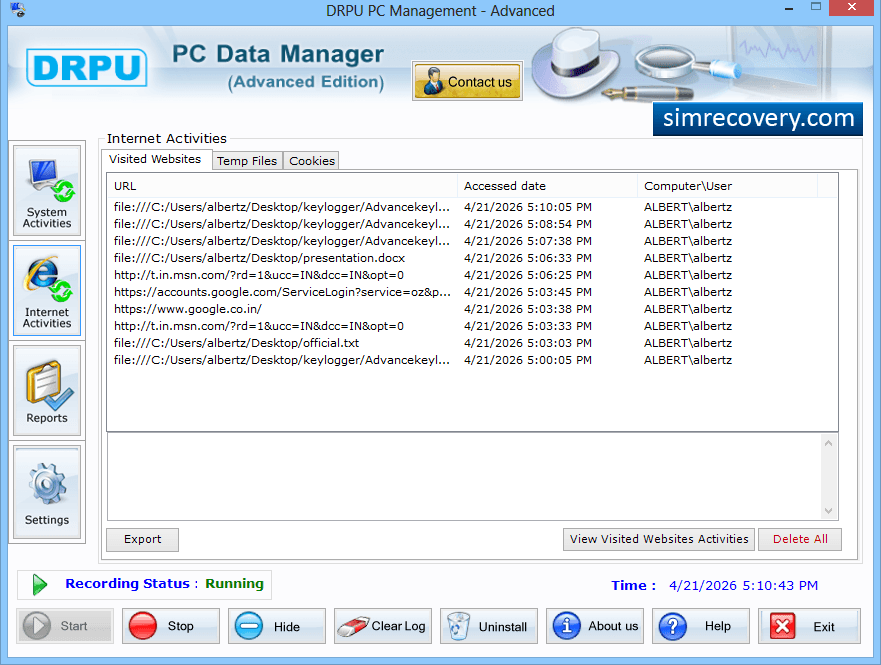Click the Contact us button

[x=467, y=81]
